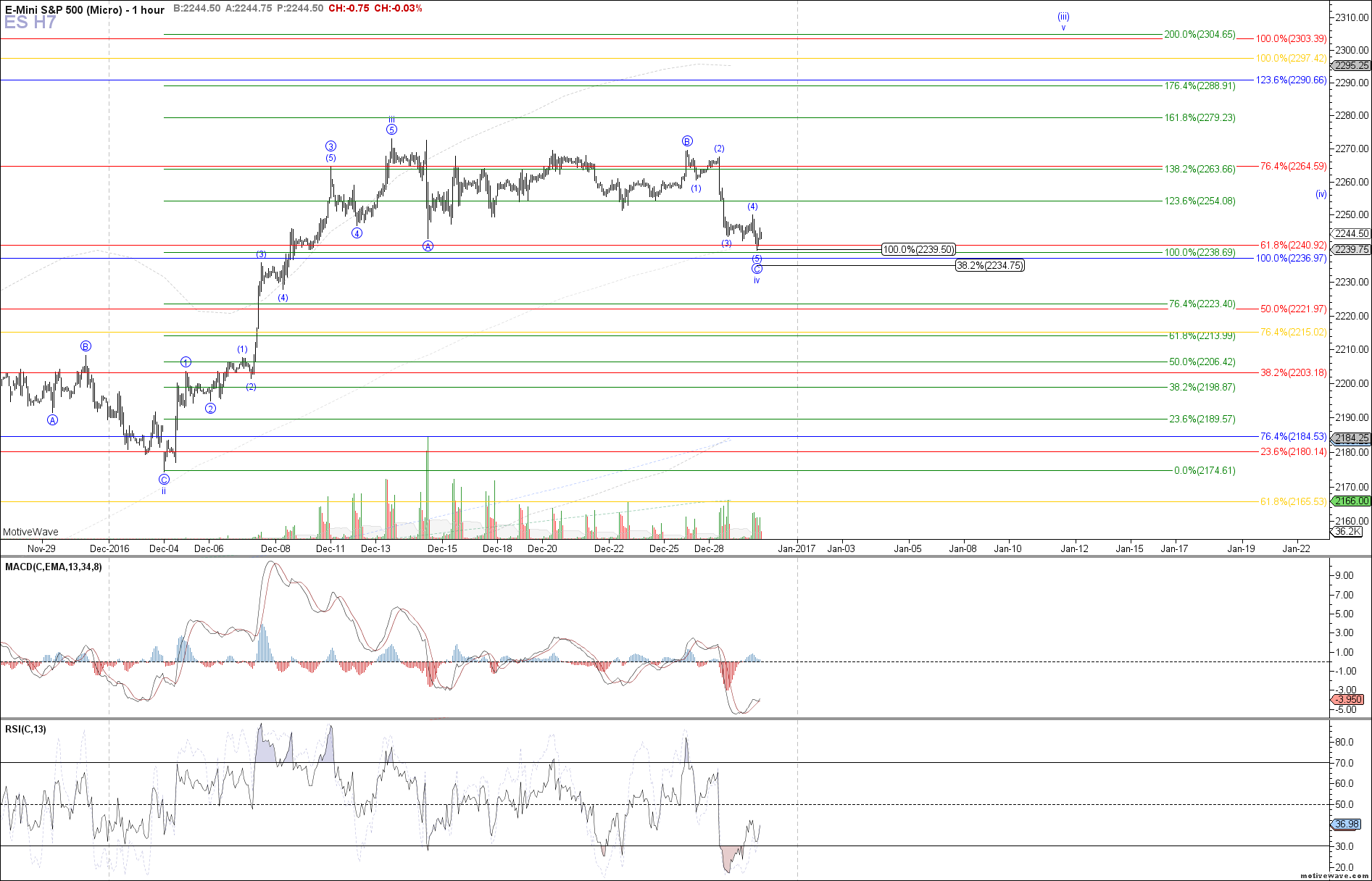
Task: Select the circled 5 wave marker below iii
Action: tap(391, 130)
